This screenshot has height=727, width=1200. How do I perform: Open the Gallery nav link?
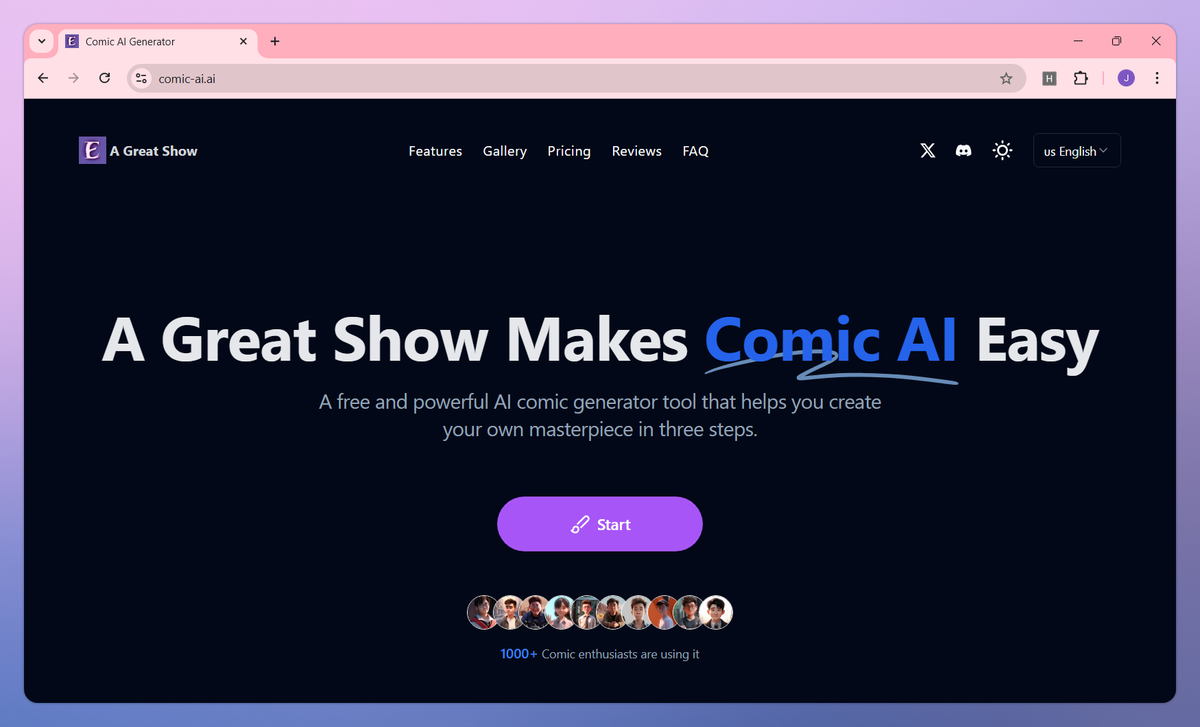[x=505, y=151]
